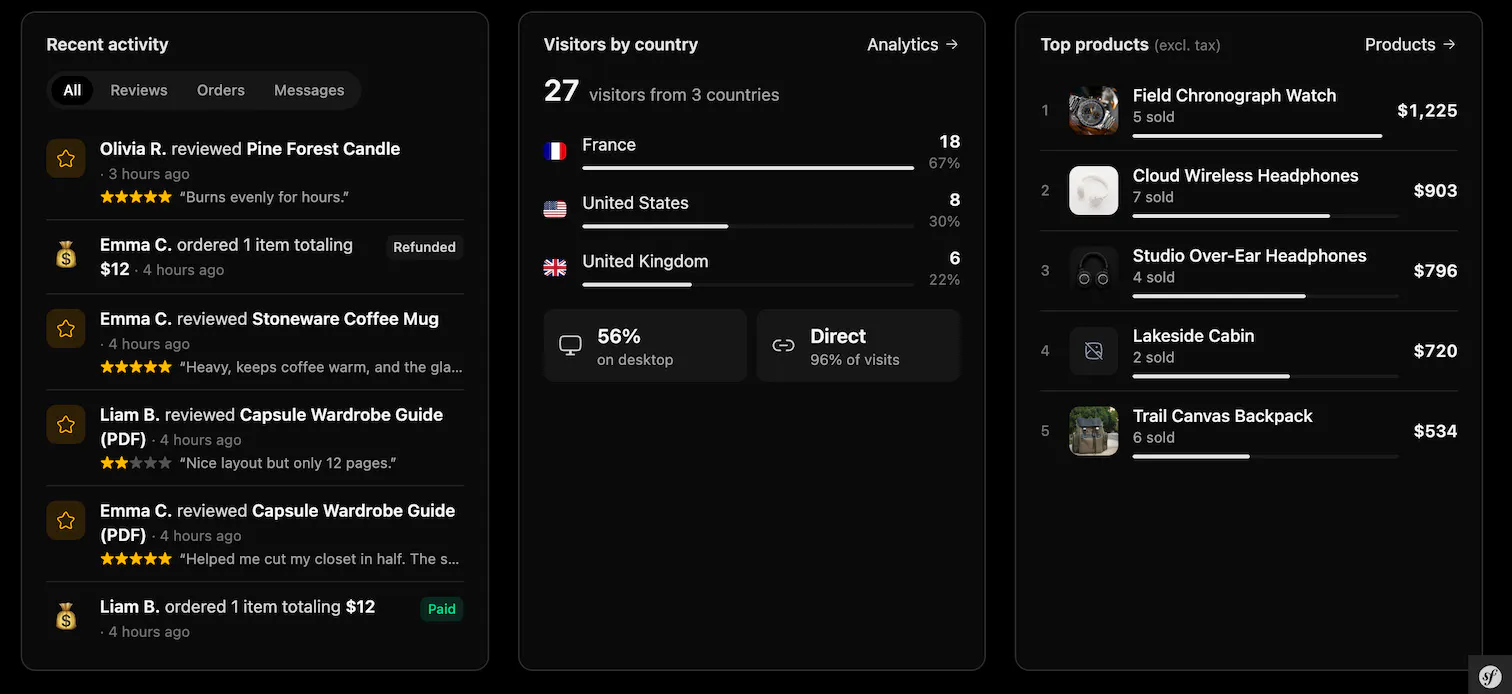
Task: Click the France flag icon
Action: tap(555, 152)
